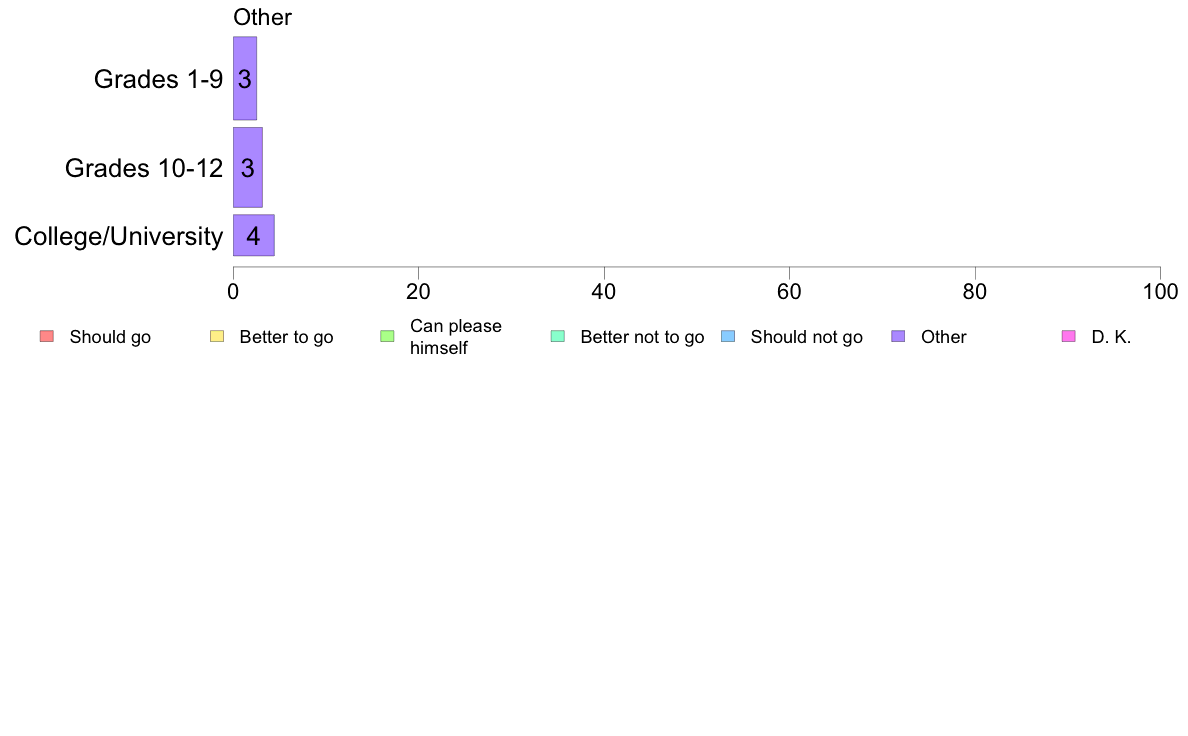Click the blue Should not go swatch
This screenshot has height=736, width=1188.
pyautogui.click(x=728, y=337)
